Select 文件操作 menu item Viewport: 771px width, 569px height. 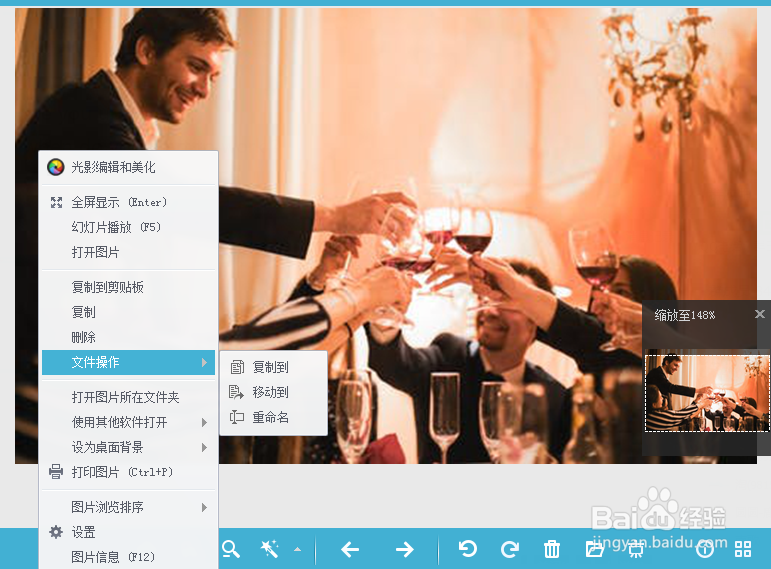128,362
